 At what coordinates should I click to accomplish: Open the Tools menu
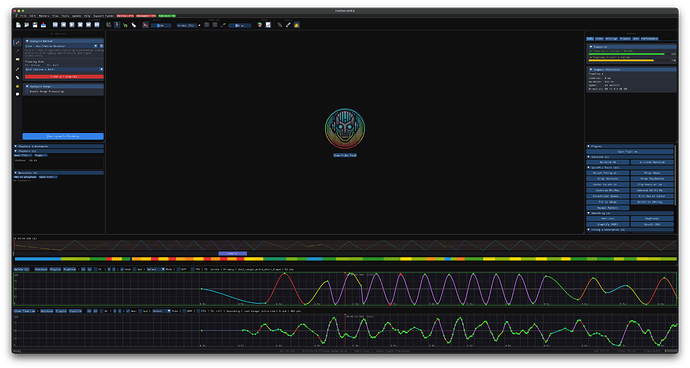[65, 16]
